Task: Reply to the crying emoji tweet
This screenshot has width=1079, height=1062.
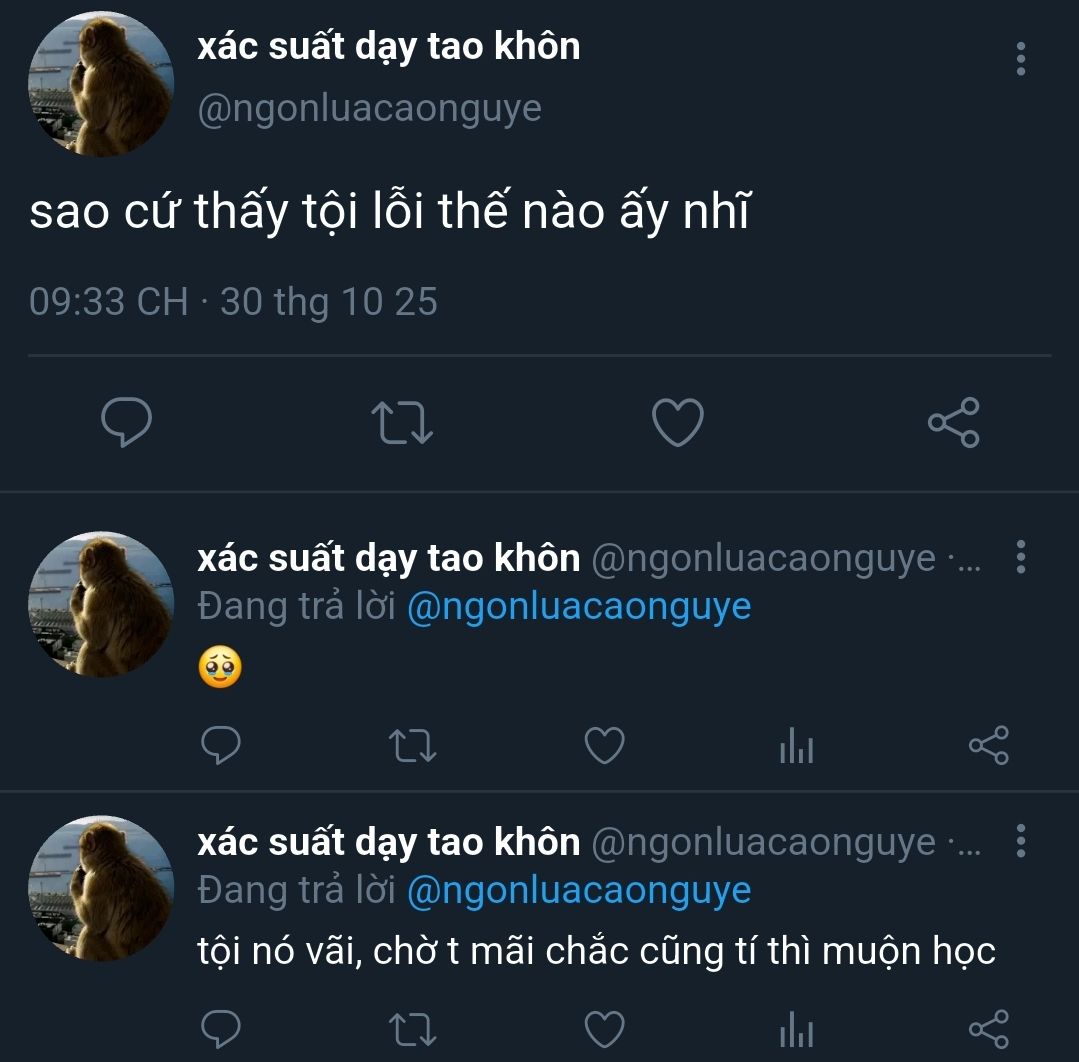Action: tap(220, 746)
